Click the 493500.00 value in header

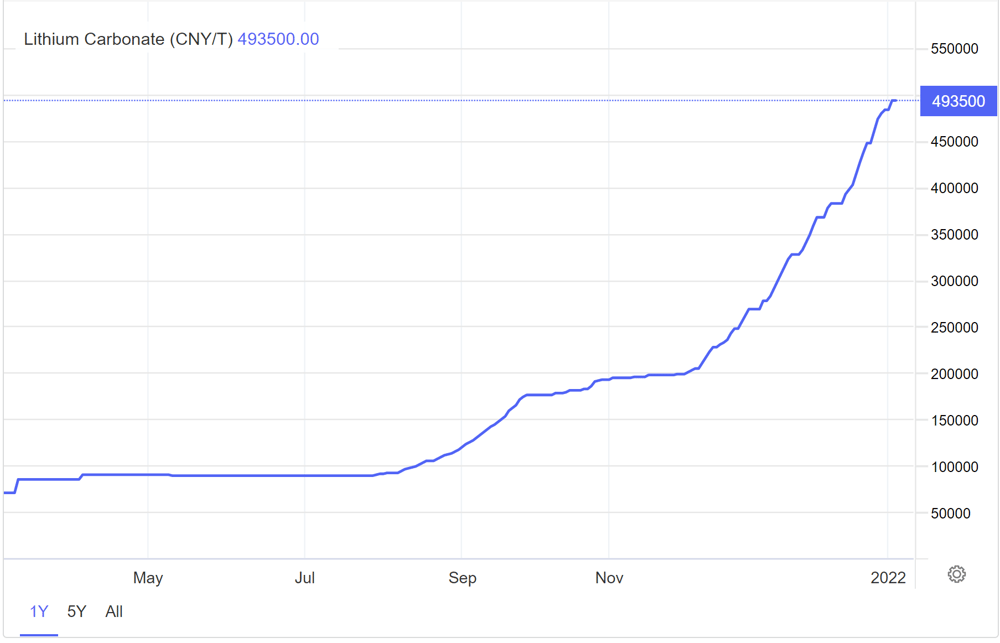278,39
